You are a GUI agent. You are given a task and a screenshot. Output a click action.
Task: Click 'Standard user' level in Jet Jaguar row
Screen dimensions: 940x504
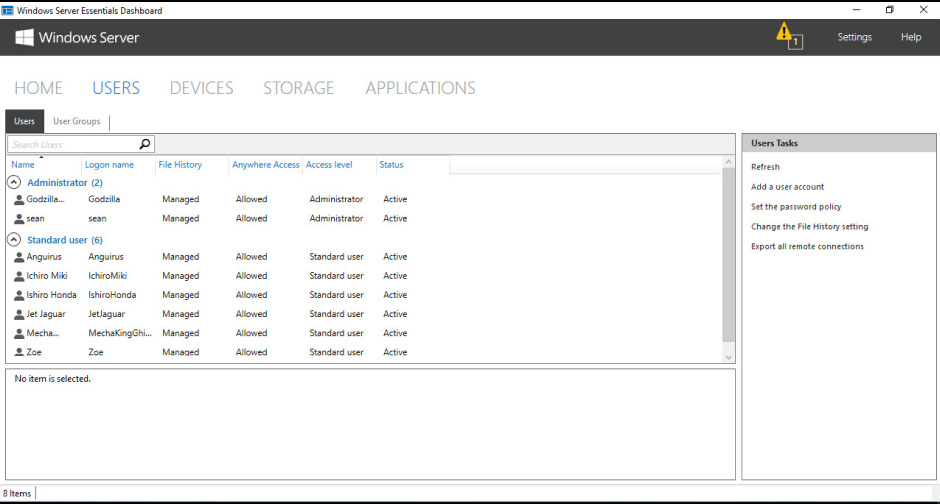pyautogui.click(x=336, y=315)
